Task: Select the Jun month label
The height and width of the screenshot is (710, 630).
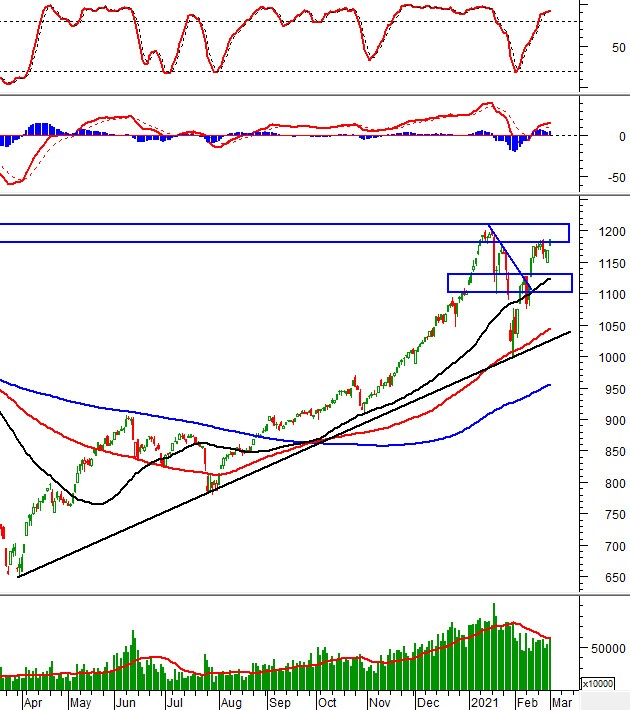Action: click(125, 703)
